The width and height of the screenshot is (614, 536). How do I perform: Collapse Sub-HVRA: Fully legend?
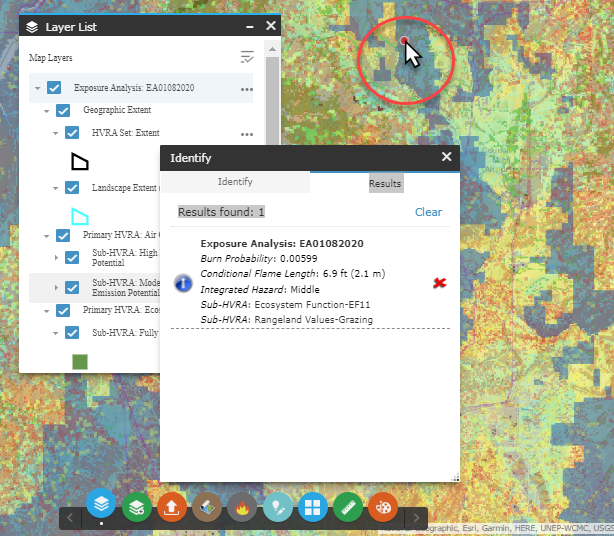(x=56, y=333)
